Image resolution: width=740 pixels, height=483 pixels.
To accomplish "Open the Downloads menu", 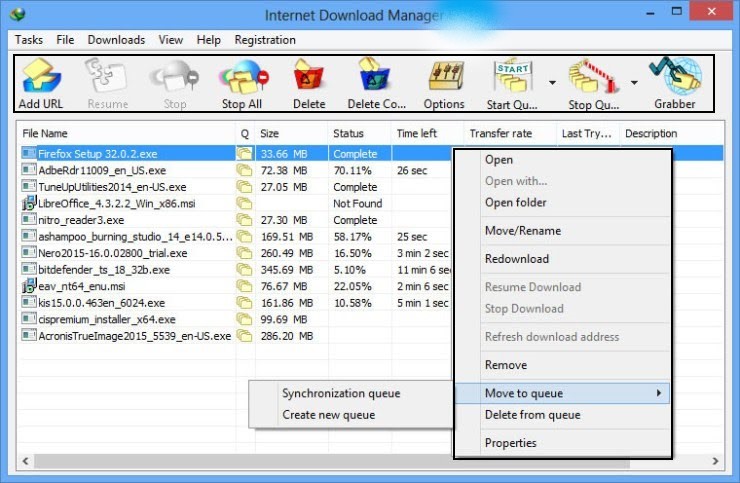I will click(116, 40).
